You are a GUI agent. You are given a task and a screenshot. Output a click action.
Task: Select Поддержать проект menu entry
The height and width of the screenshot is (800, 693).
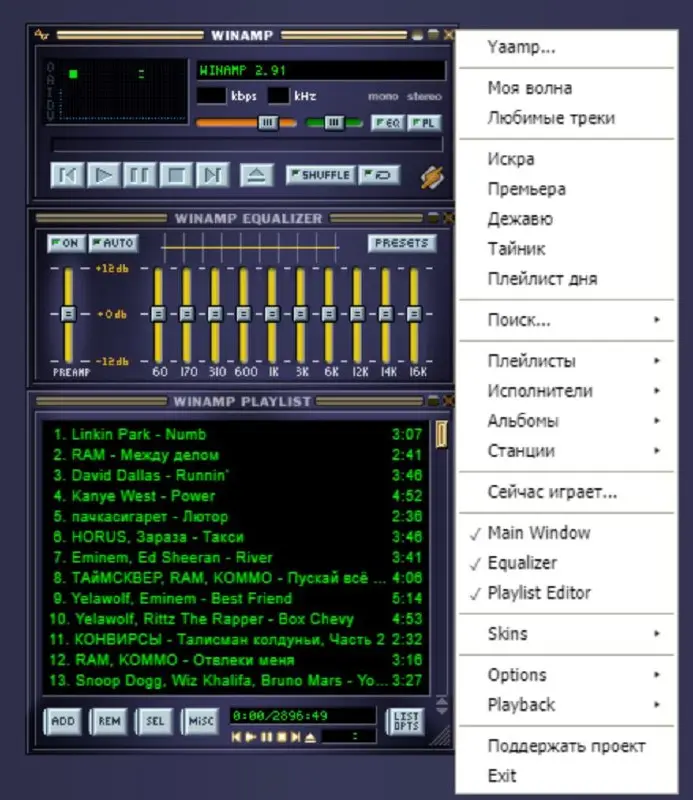(566, 746)
